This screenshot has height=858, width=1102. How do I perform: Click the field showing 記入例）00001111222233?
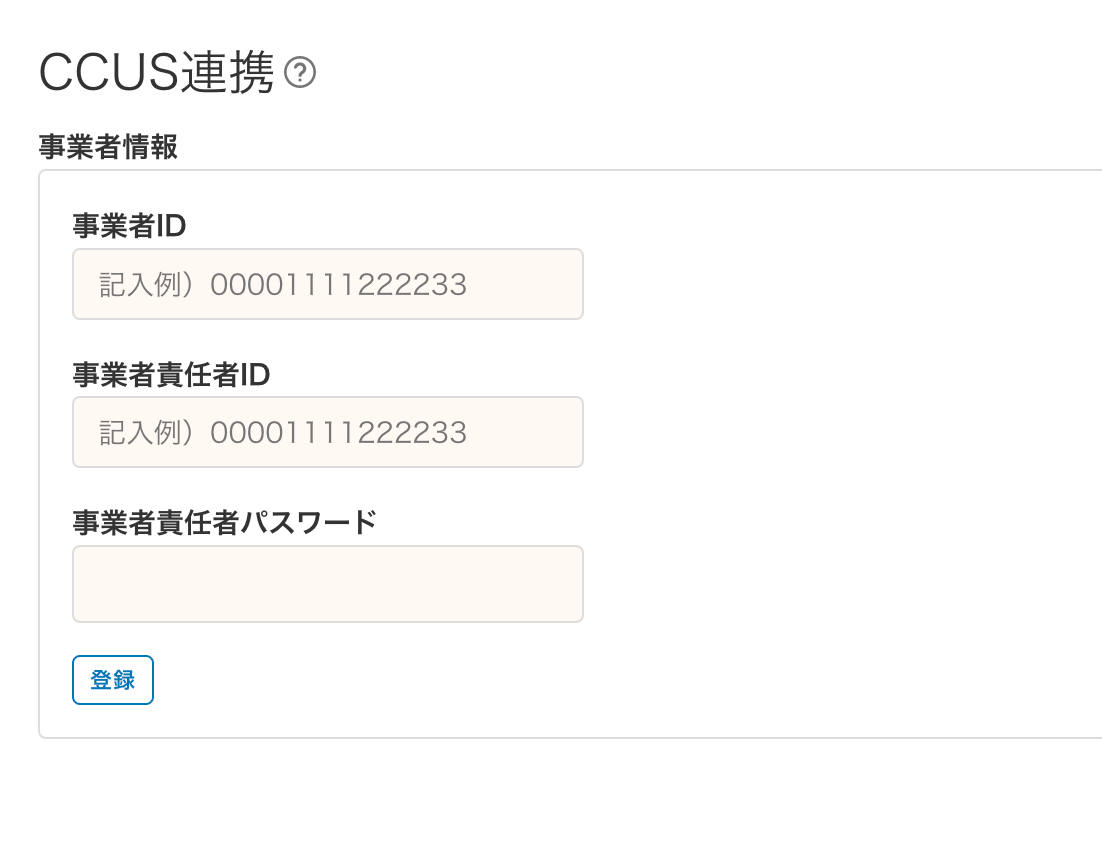(327, 284)
